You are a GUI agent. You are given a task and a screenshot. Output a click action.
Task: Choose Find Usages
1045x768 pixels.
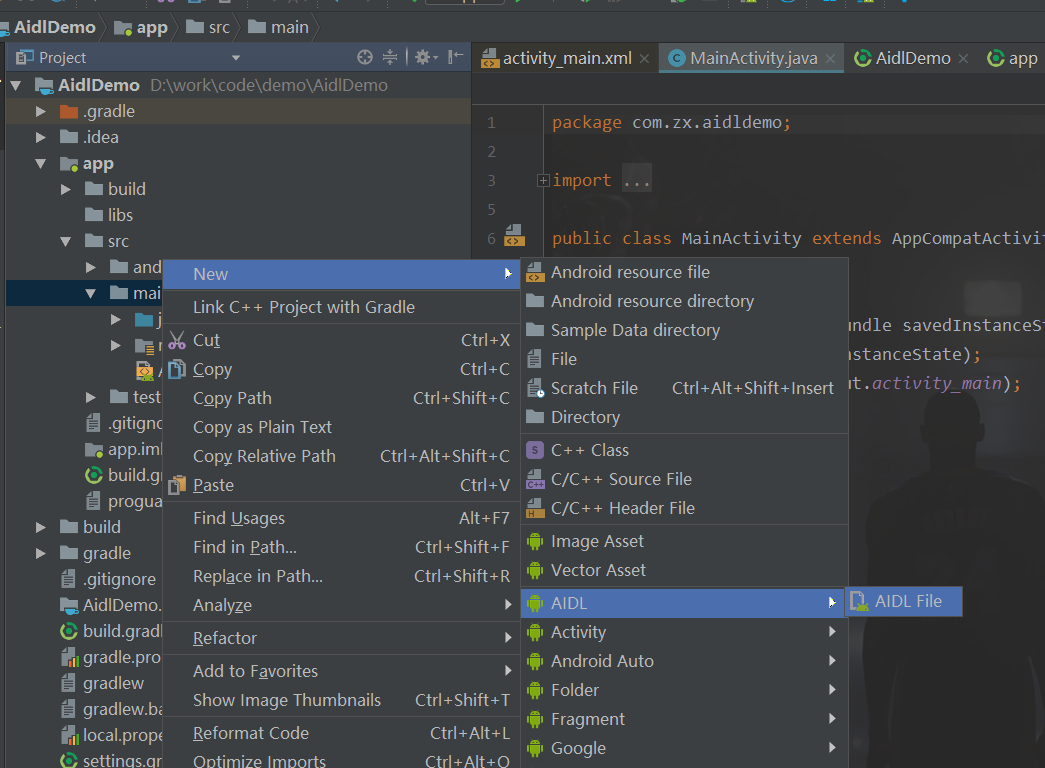(x=341, y=518)
